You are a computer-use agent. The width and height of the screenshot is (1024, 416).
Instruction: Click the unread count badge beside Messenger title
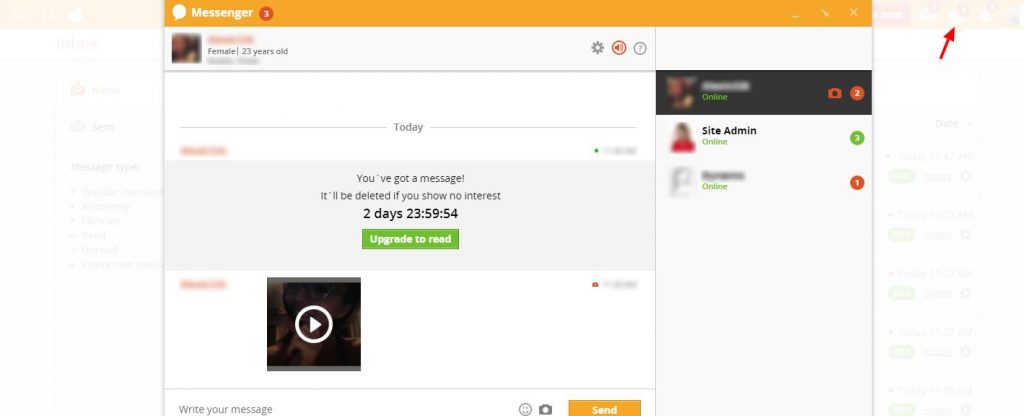point(266,13)
